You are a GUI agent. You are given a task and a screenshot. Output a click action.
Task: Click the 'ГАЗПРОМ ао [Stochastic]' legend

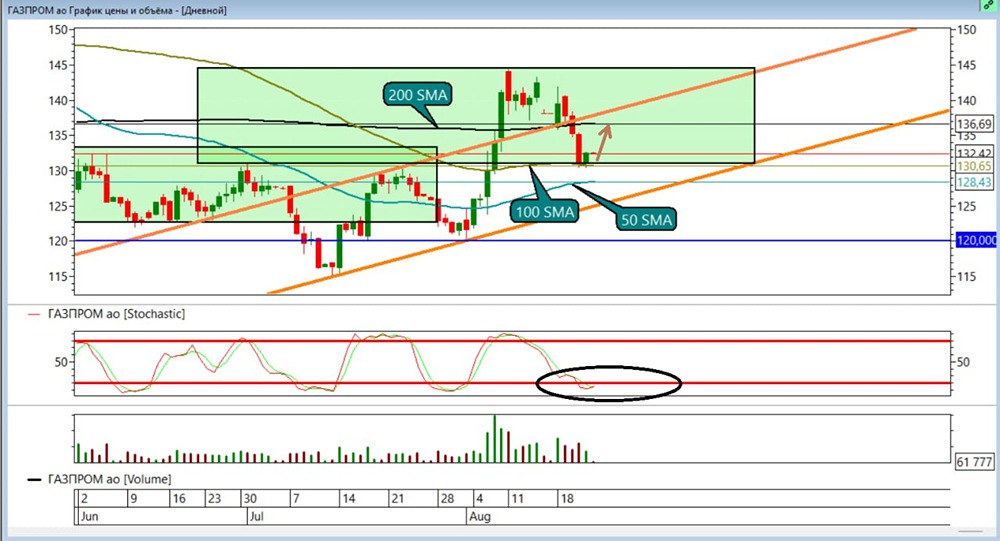click(117, 314)
